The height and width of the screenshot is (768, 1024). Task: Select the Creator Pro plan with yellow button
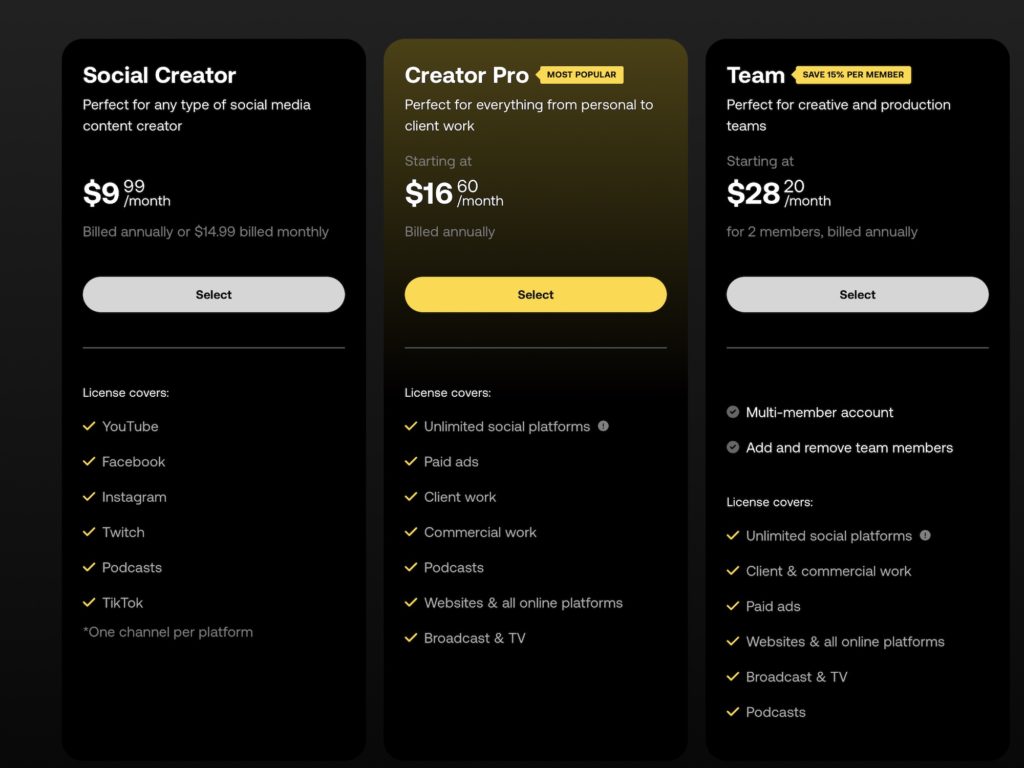pyautogui.click(x=536, y=295)
